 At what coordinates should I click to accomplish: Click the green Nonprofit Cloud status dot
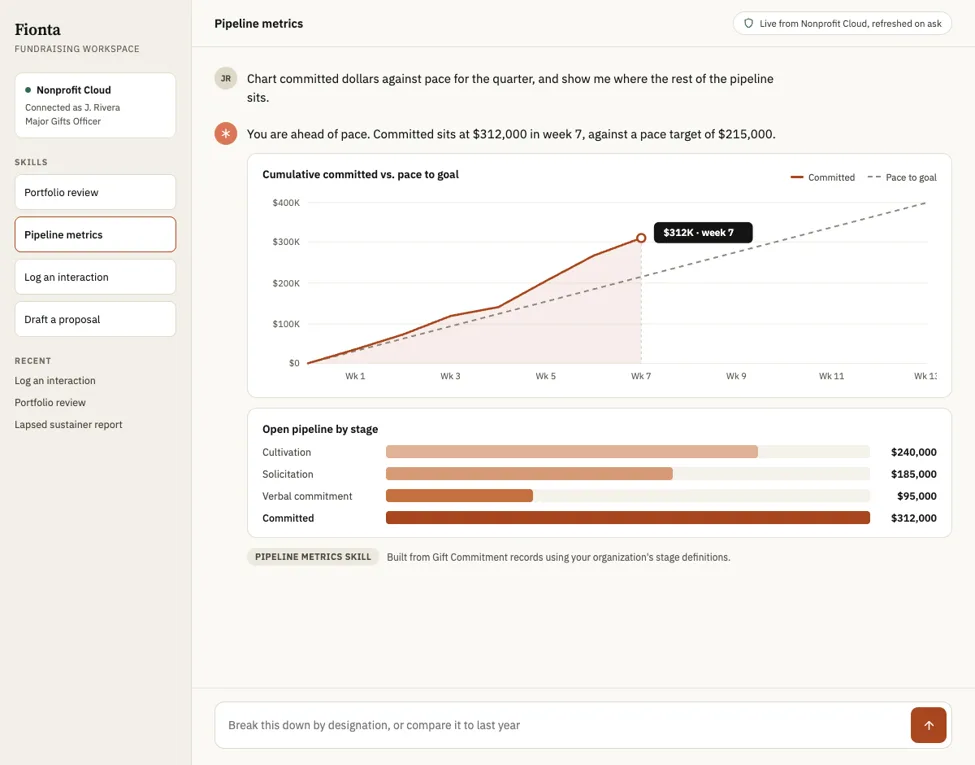point(28,90)
